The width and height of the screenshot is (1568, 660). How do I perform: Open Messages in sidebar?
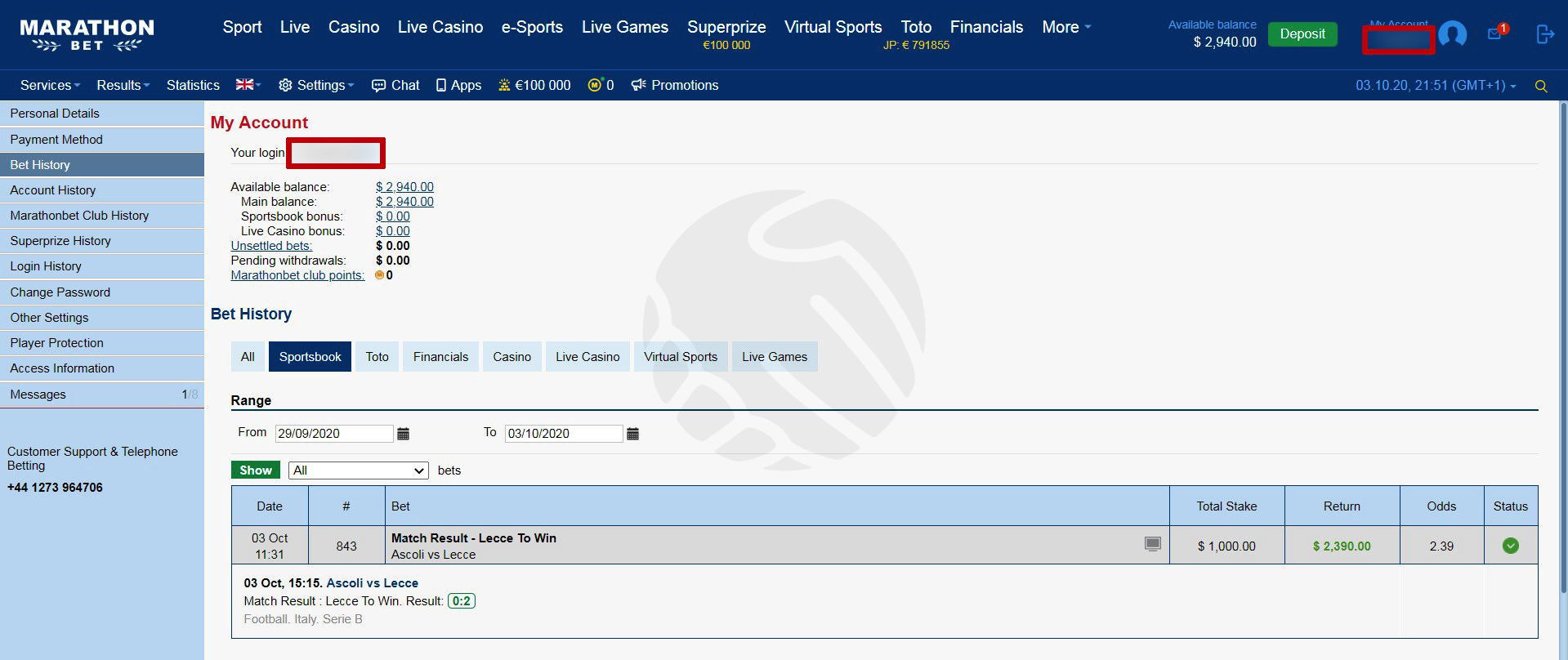pyautogui.click(x=102, y=395)
